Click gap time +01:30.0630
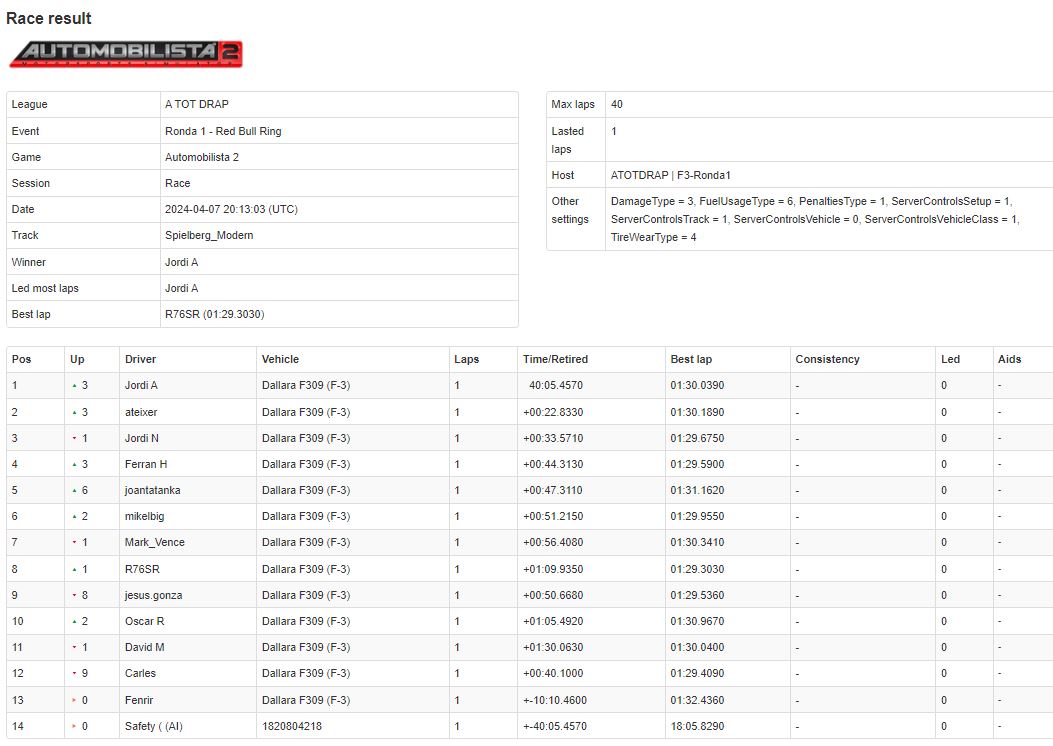This screenshot has height=746, width=1053. (x=553, y=647)
